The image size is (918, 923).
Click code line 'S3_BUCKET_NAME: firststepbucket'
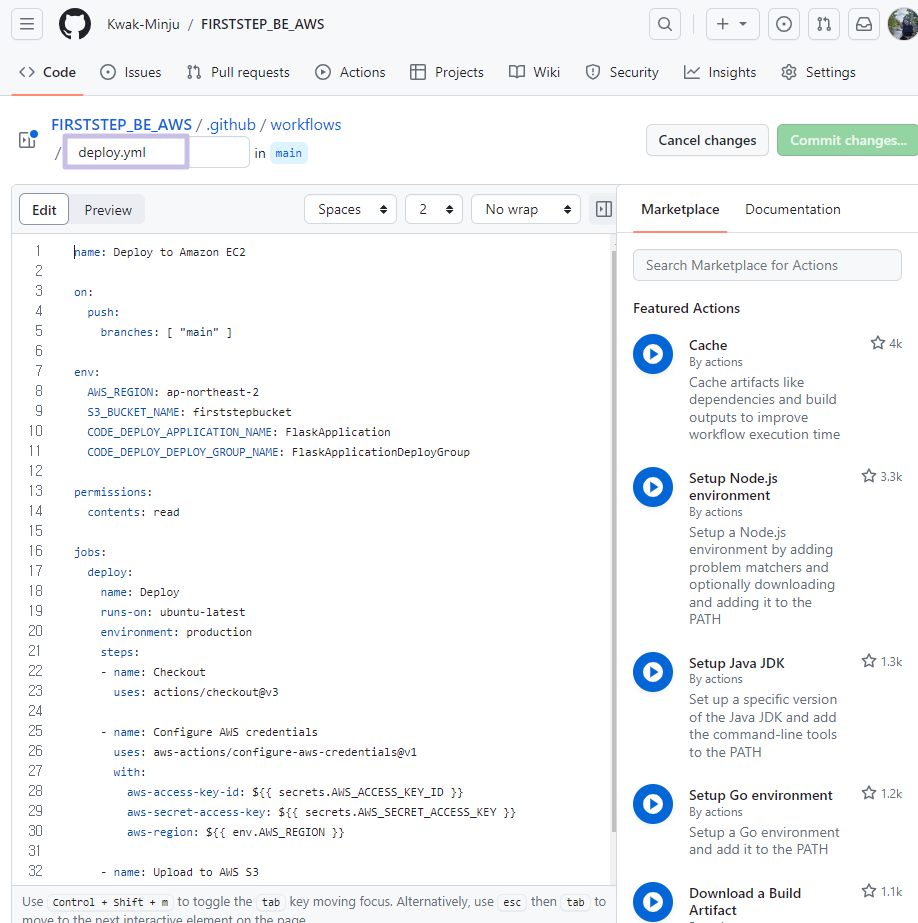pyautogui.click(x=189, y=412)
